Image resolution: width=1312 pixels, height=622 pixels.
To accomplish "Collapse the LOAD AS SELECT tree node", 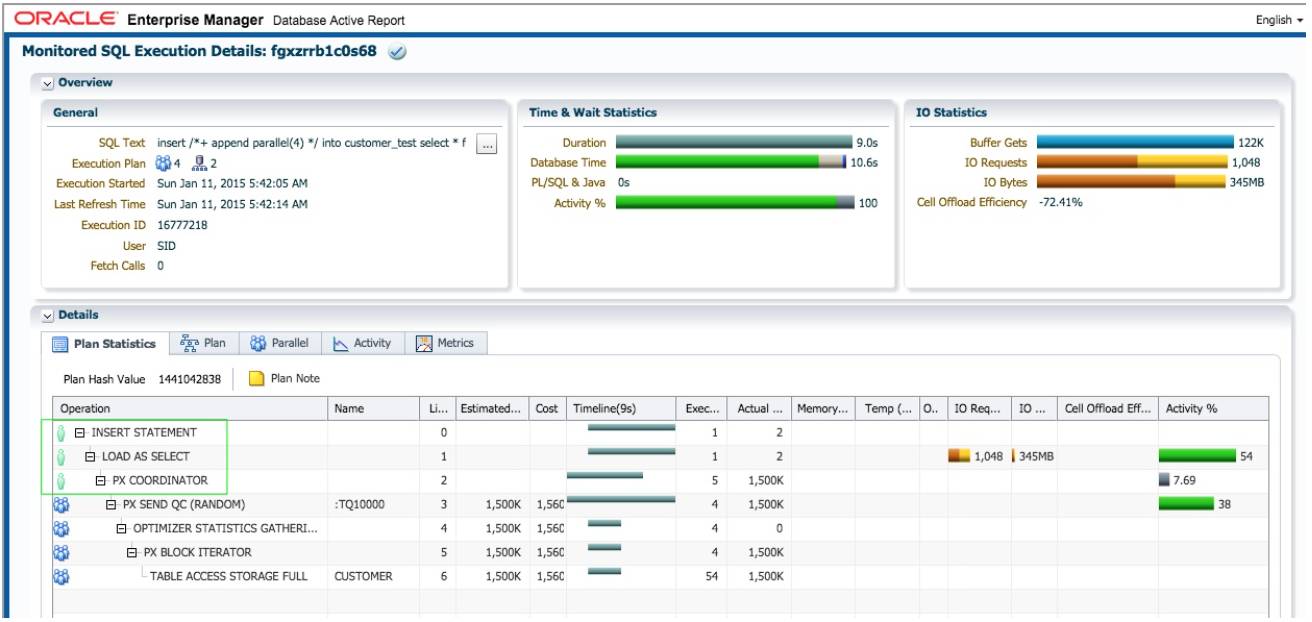I will point(90,457).
